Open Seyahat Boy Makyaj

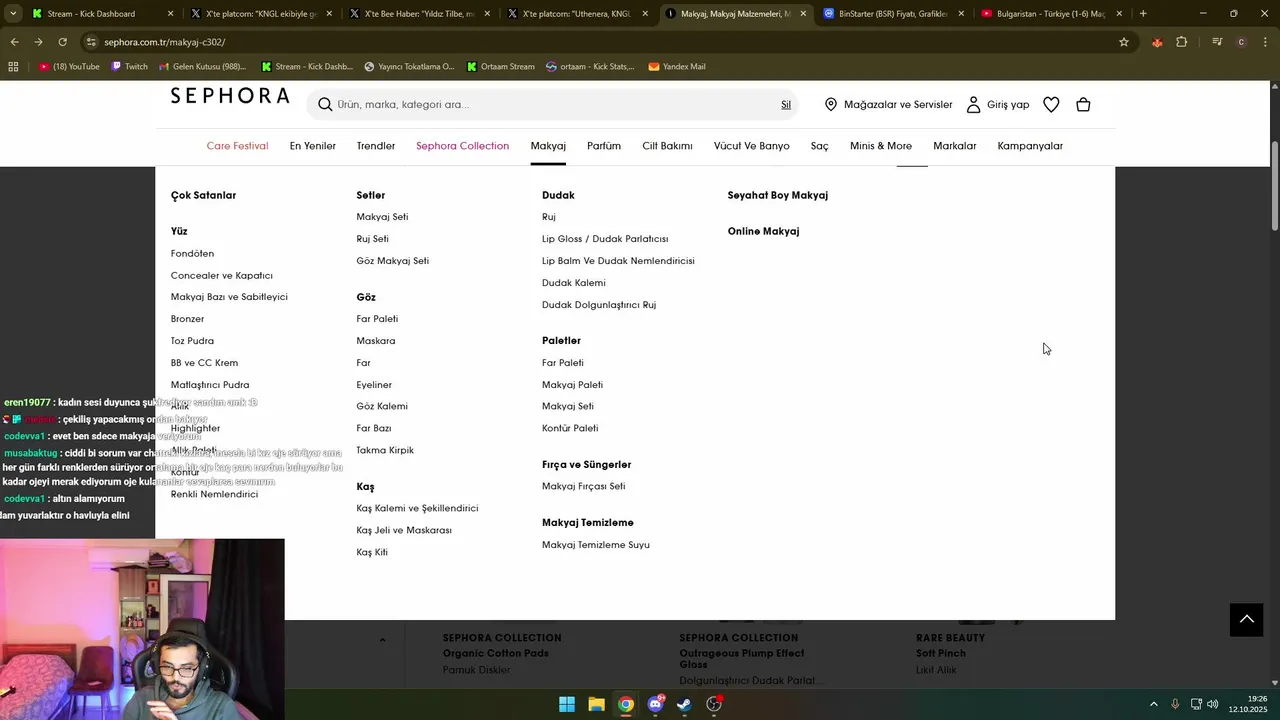tap(778, 195)
